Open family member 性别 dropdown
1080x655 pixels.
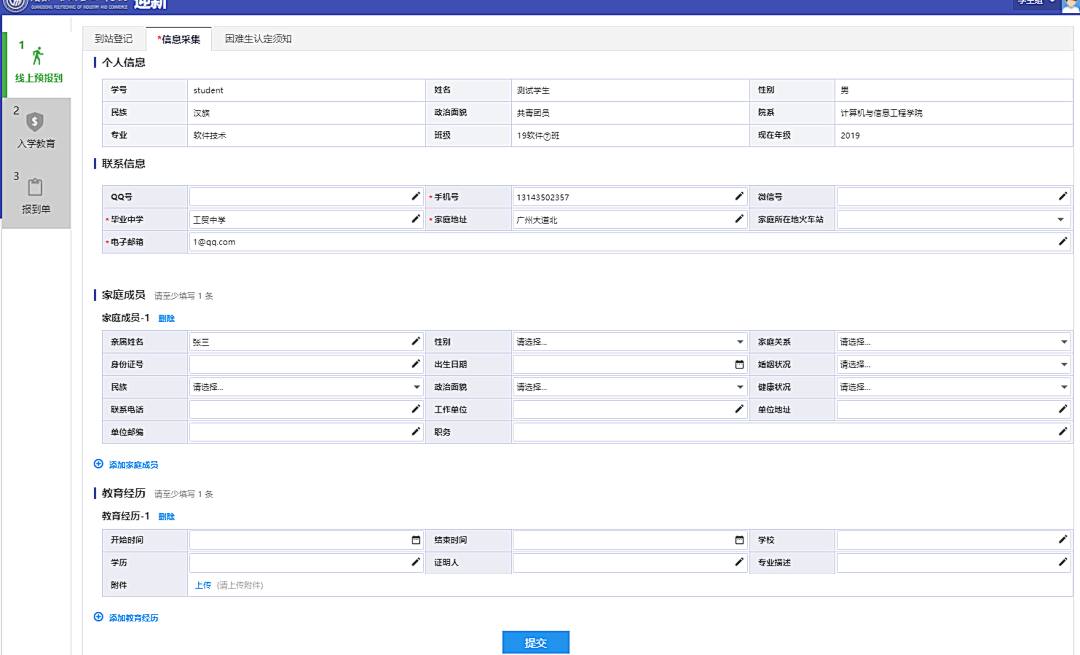pyautogui.click(x=630, y=342)
